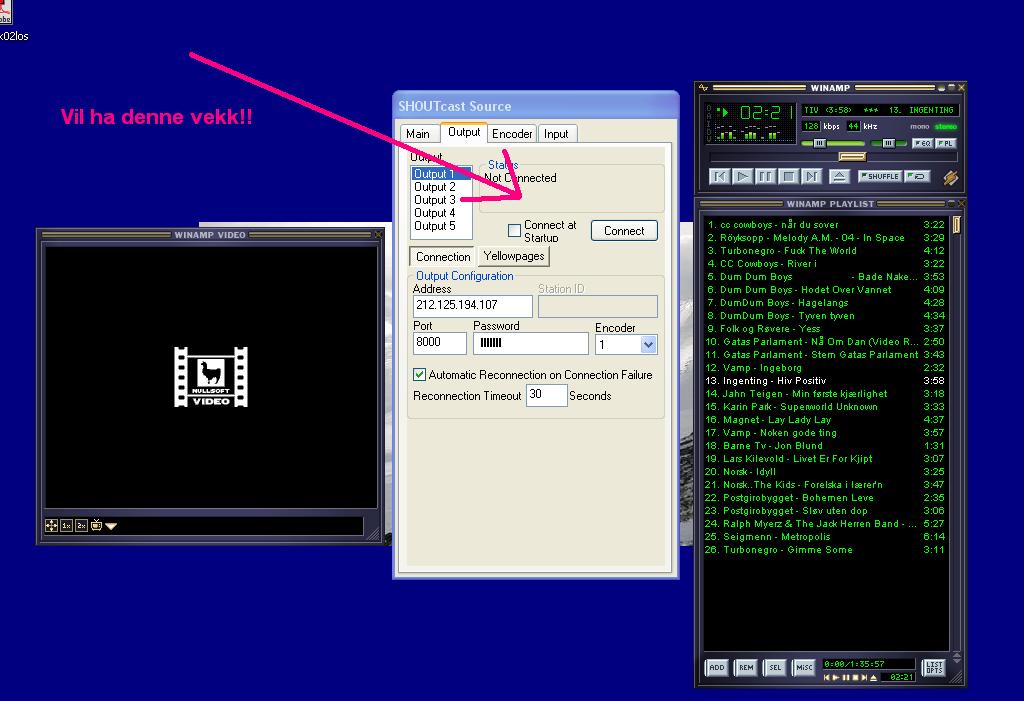Select Output 5 in the output list
Screen dimensions: 1024x701
(441, 226)
